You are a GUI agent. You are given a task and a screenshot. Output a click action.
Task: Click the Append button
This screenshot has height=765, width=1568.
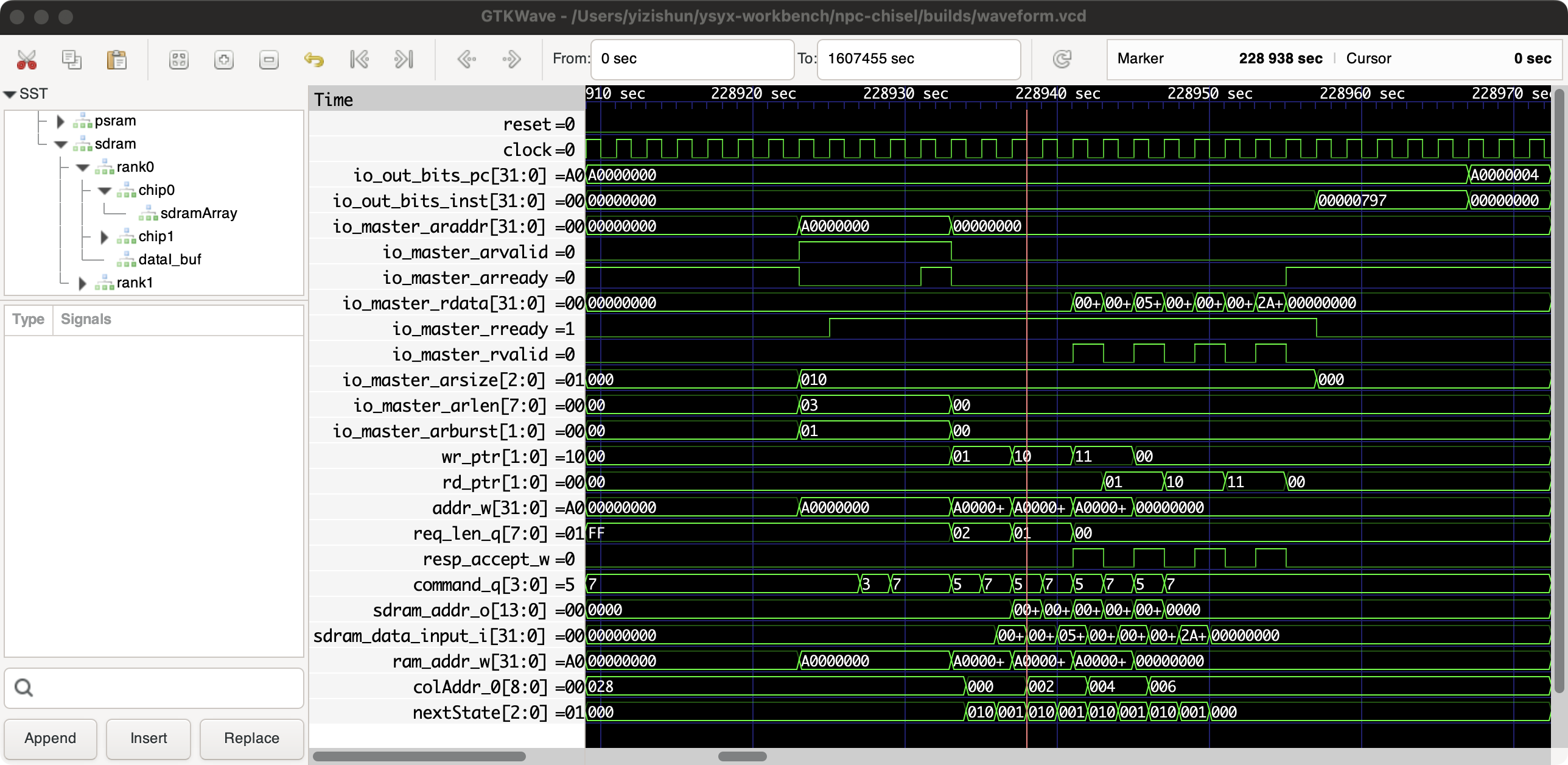(51, 738)
